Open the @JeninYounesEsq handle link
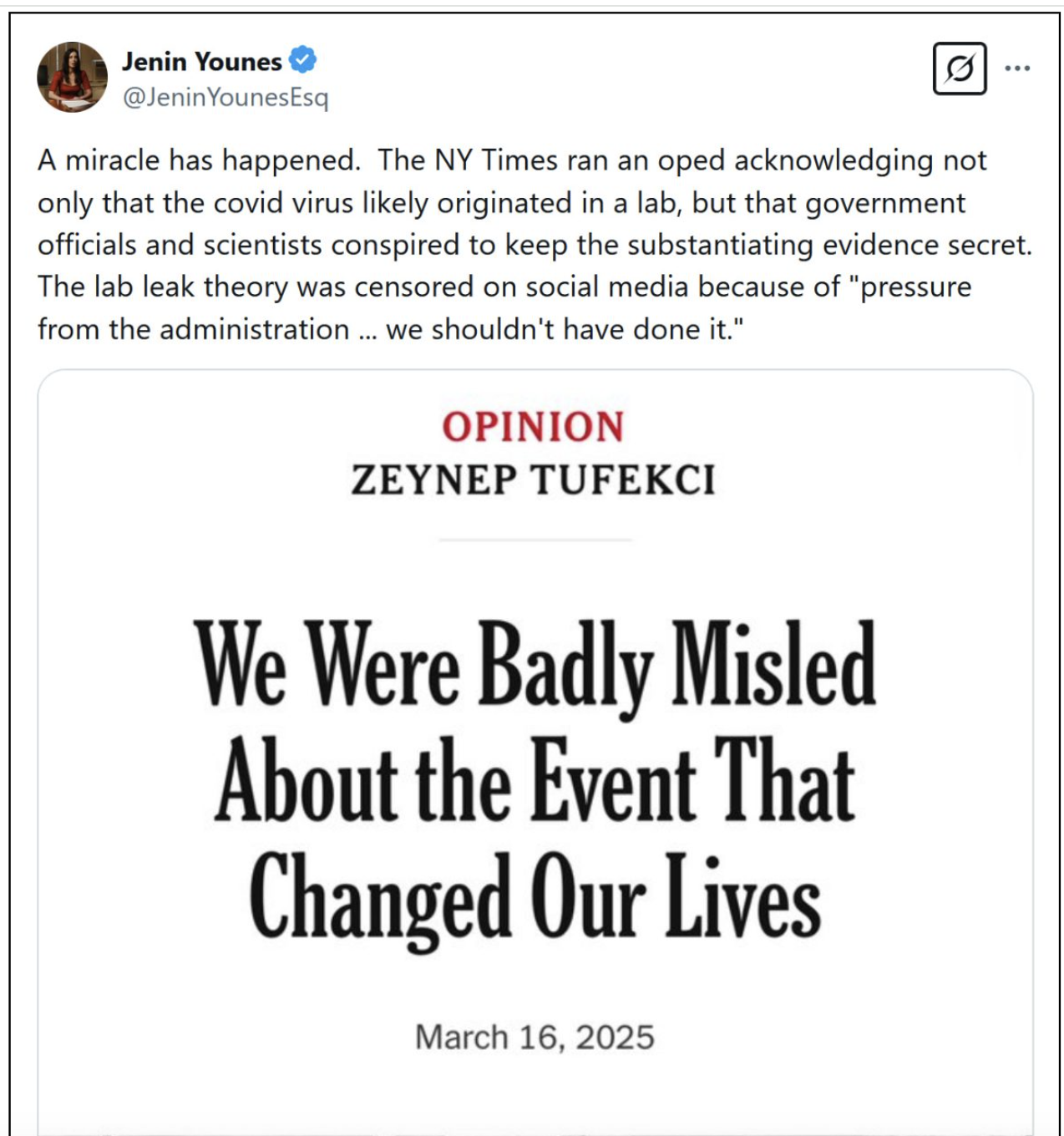This screenshot has height=1136, width=1064. (x=225, y=98)
